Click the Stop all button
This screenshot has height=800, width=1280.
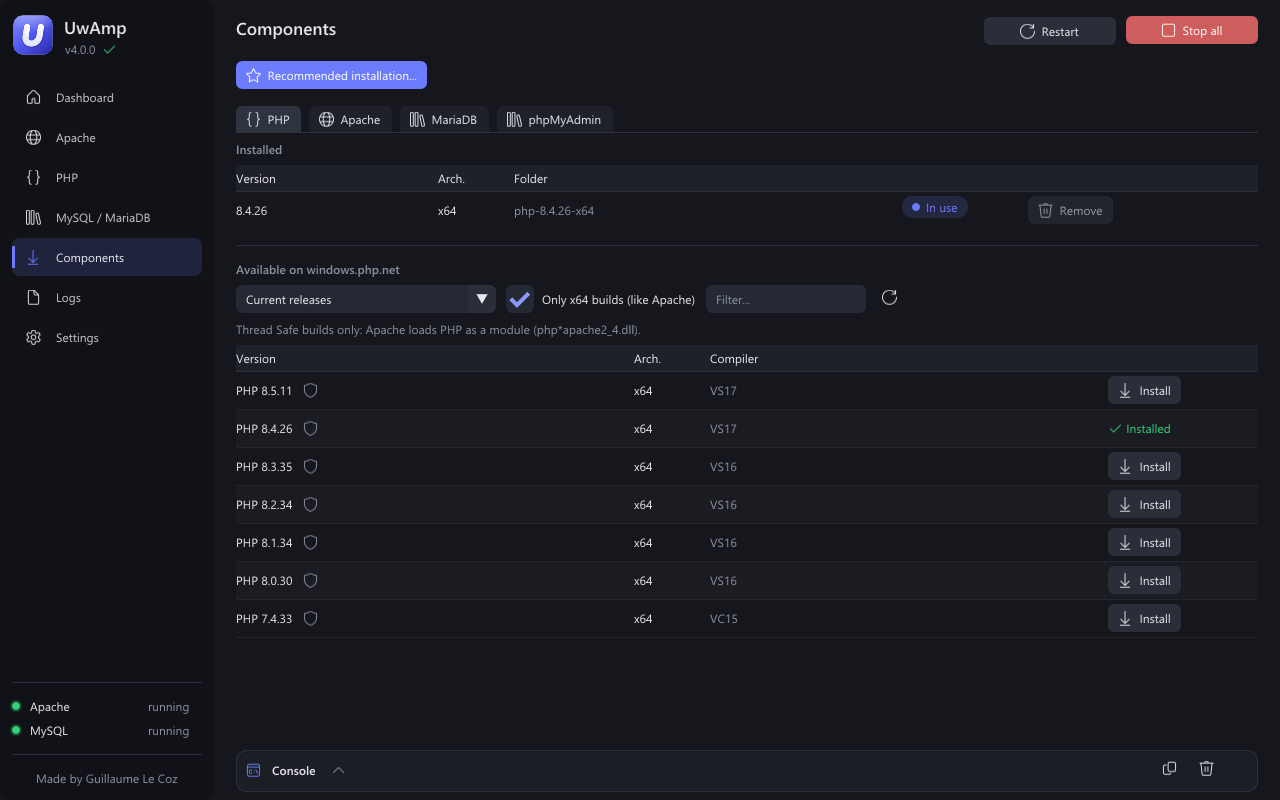pos(1192,31)
